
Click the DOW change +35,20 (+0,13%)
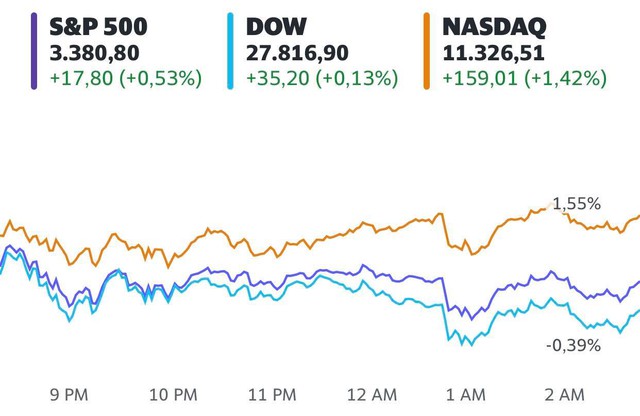point(322,78)
